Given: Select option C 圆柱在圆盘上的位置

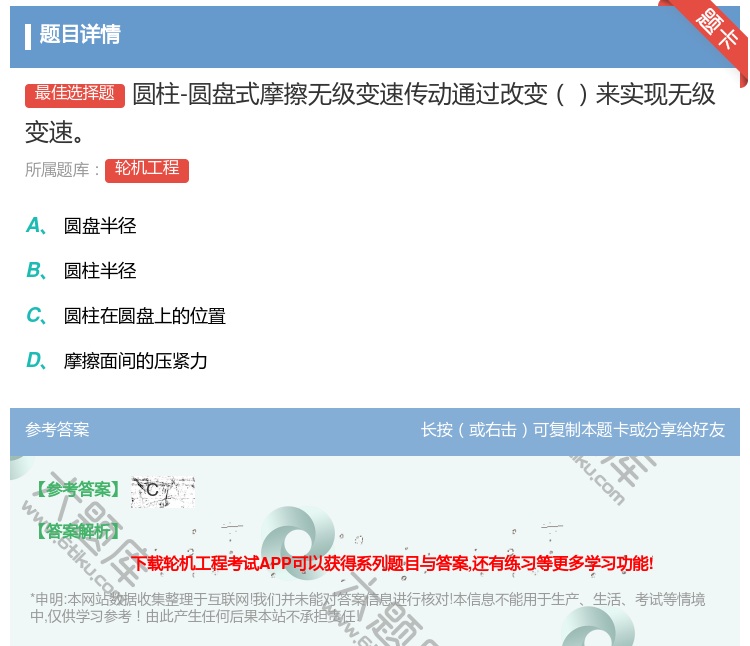Looking at the screenshot, I should click(x=144, y=316).
